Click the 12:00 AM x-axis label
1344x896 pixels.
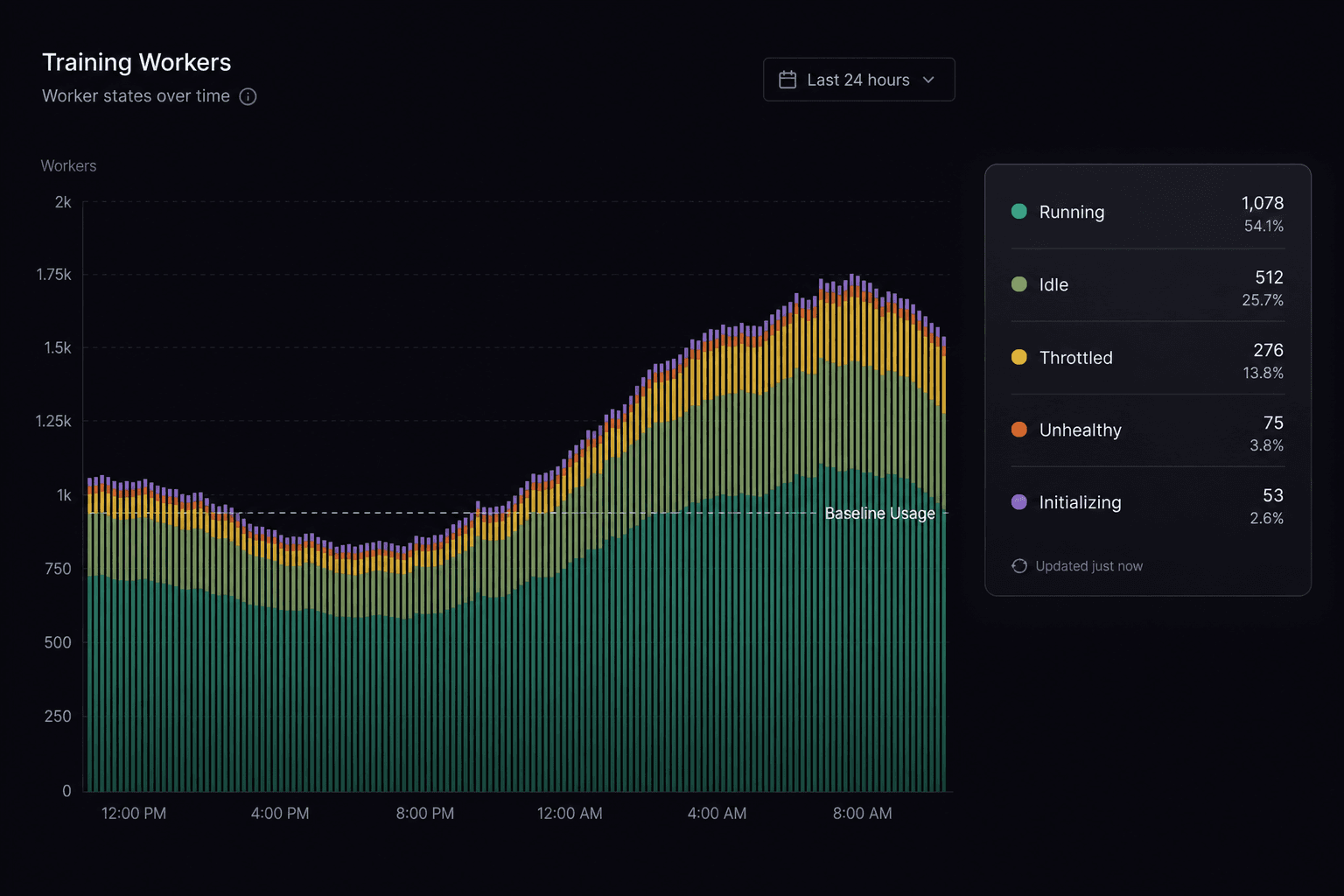(x=570, y=814)
